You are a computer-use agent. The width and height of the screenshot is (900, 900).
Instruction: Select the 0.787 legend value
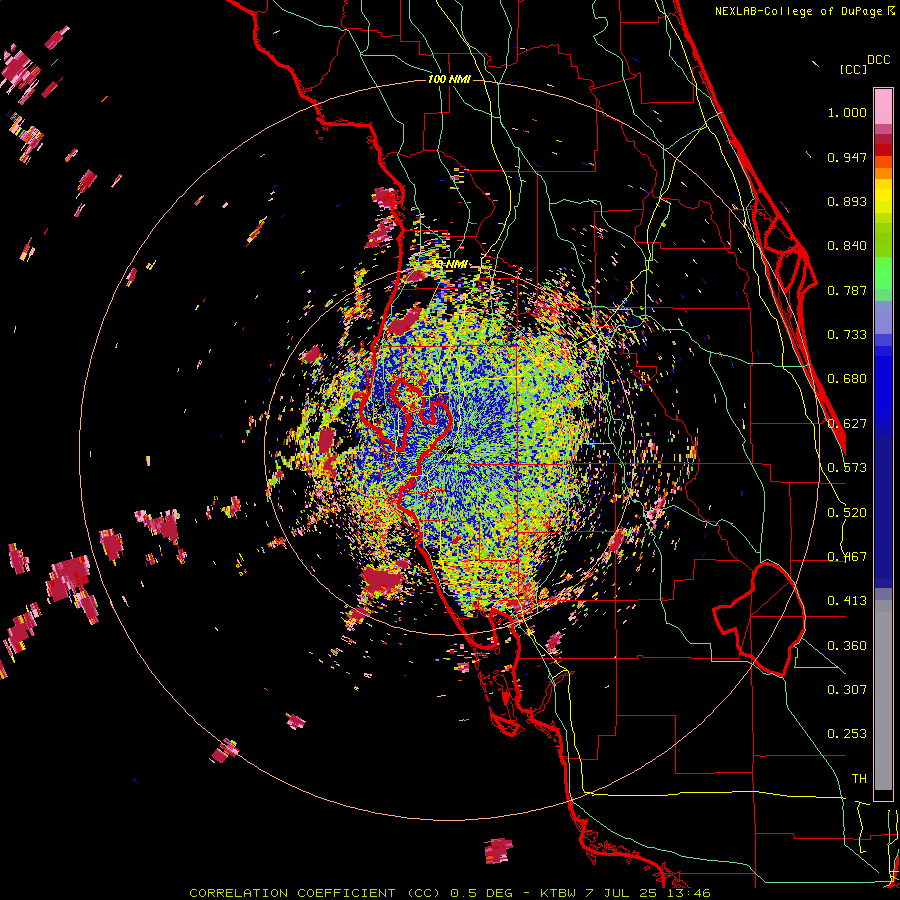[x=847, y=290]
